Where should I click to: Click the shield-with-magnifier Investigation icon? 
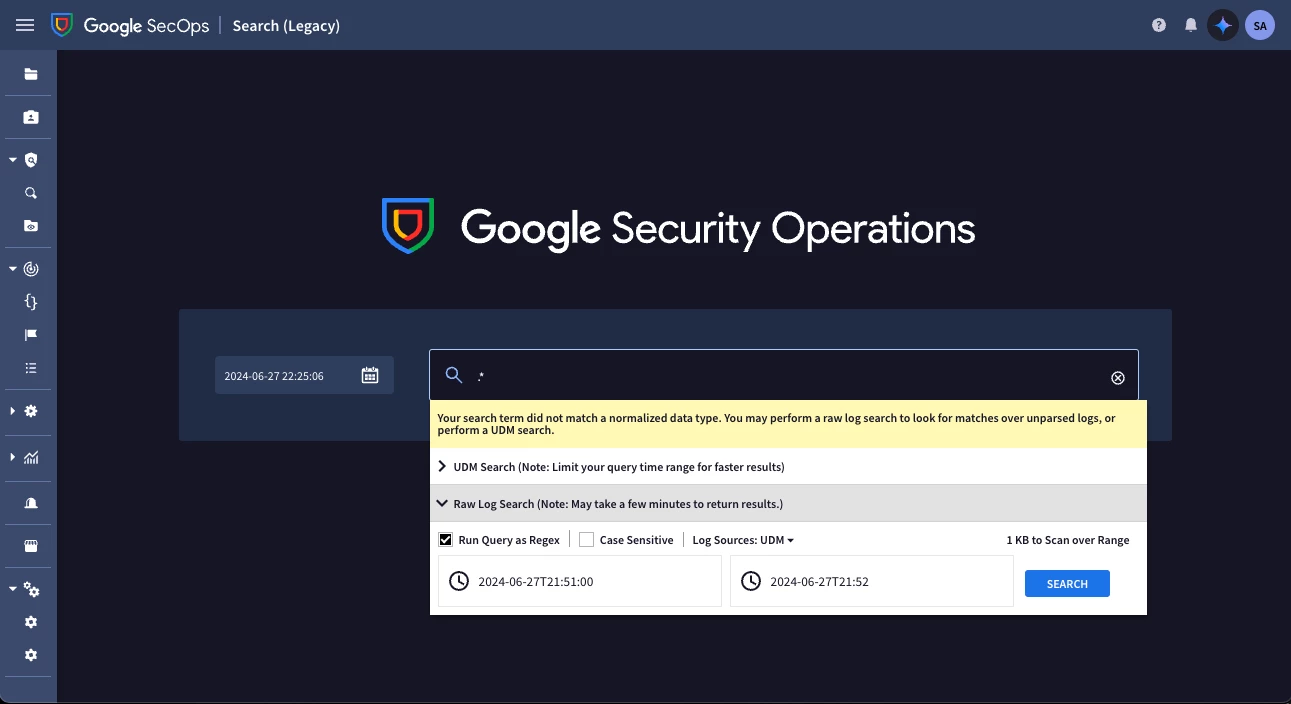coord(31,160)
